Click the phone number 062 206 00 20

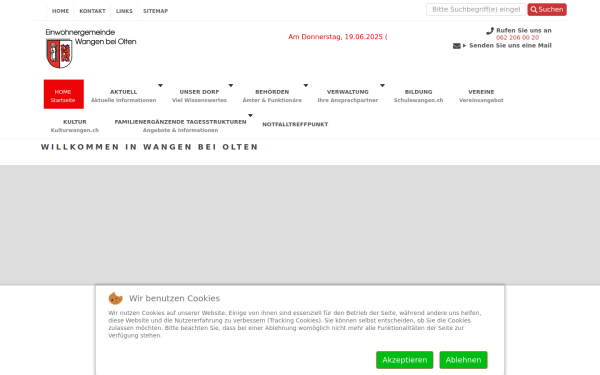[x=517, y=38]
